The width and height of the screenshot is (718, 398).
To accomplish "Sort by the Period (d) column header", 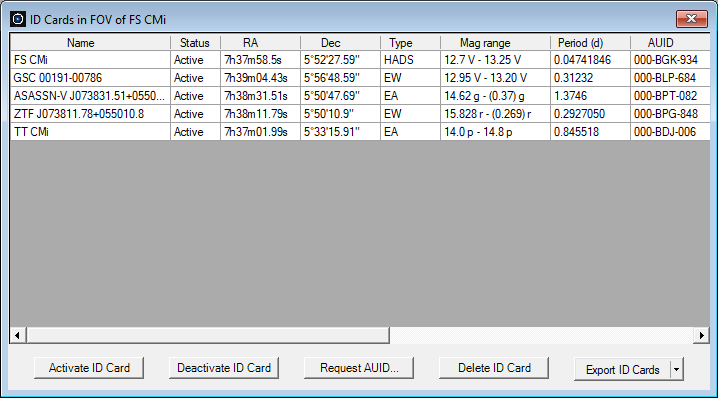I will 590,43.
